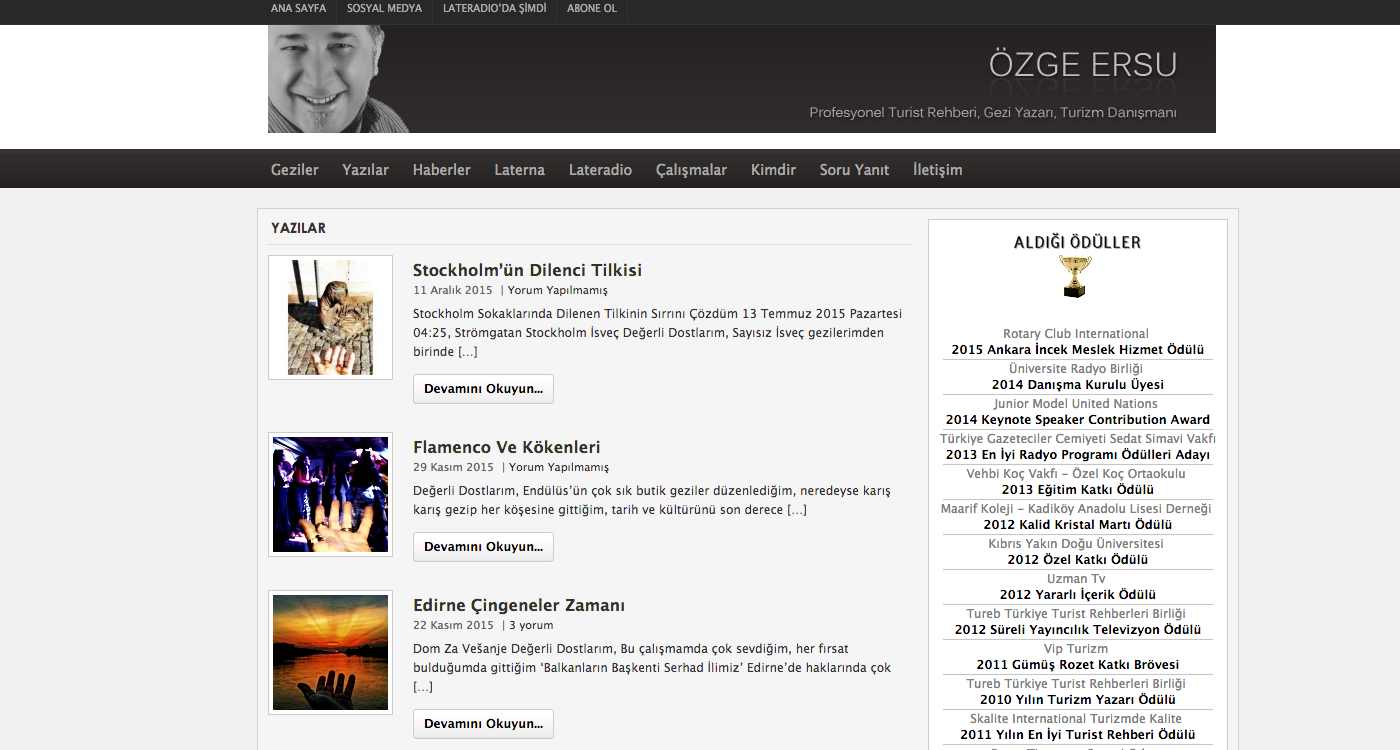Click the [...] link in Edirne excerpt
The height and width of the screenshot is (750, 1400).
[x=423, y=687]
